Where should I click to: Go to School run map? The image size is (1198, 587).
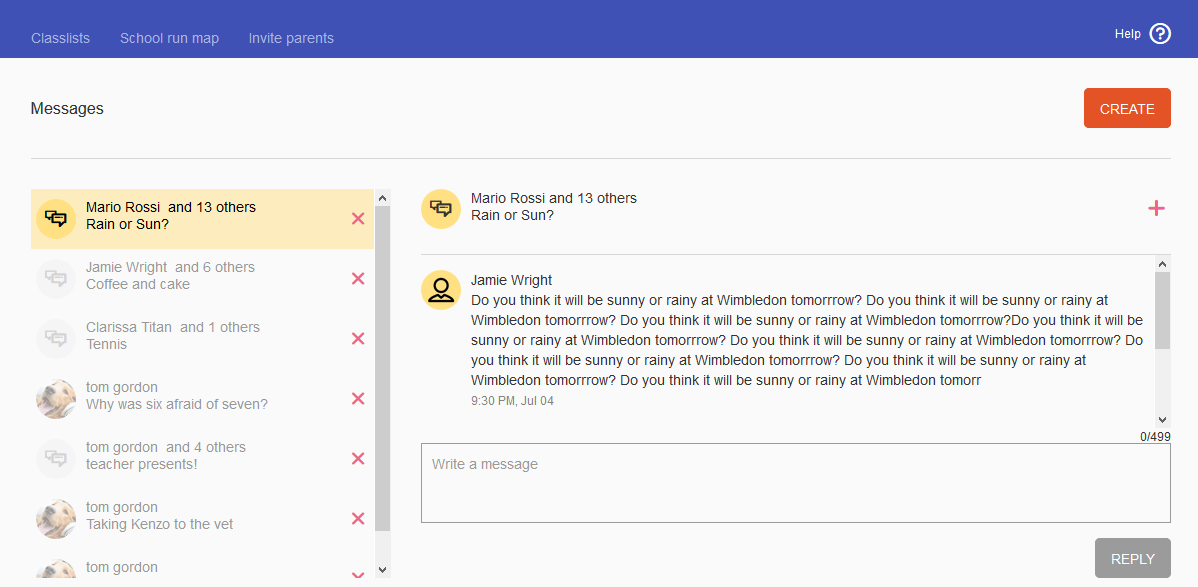coord(170,38)
